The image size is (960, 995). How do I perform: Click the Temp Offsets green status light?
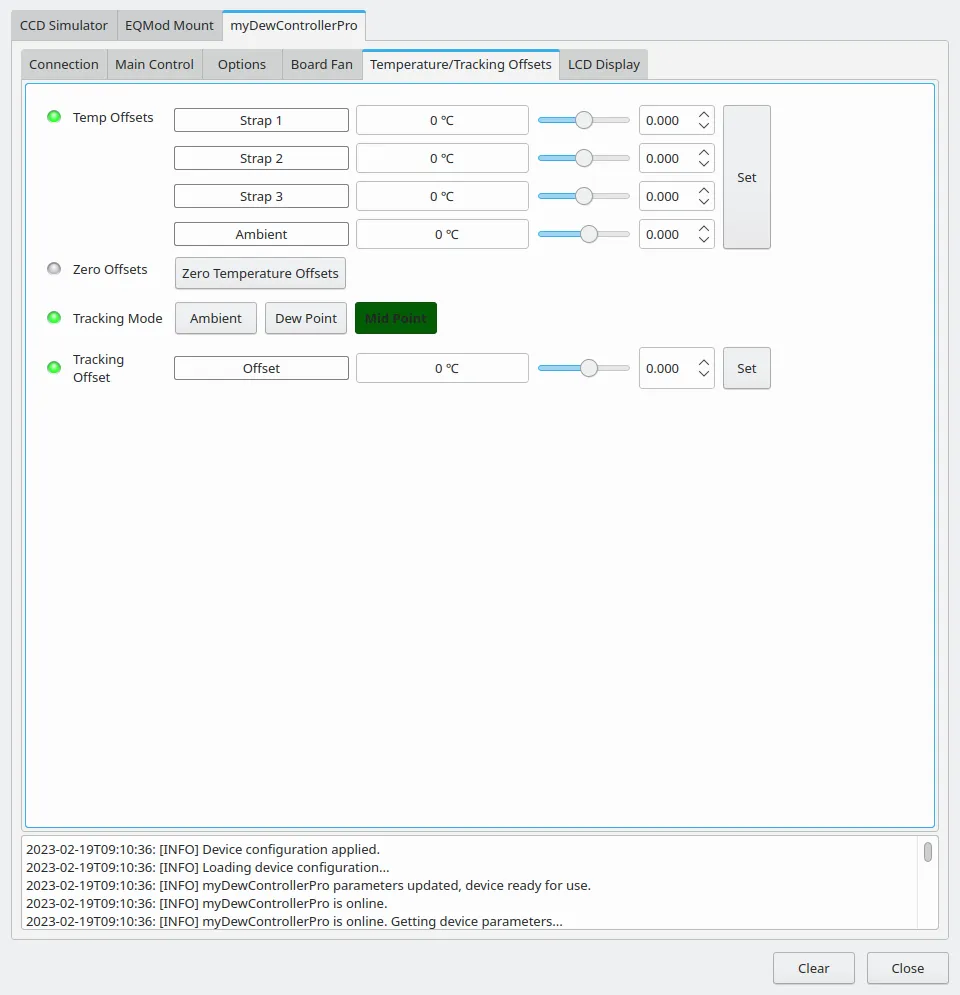click(55, 117)
